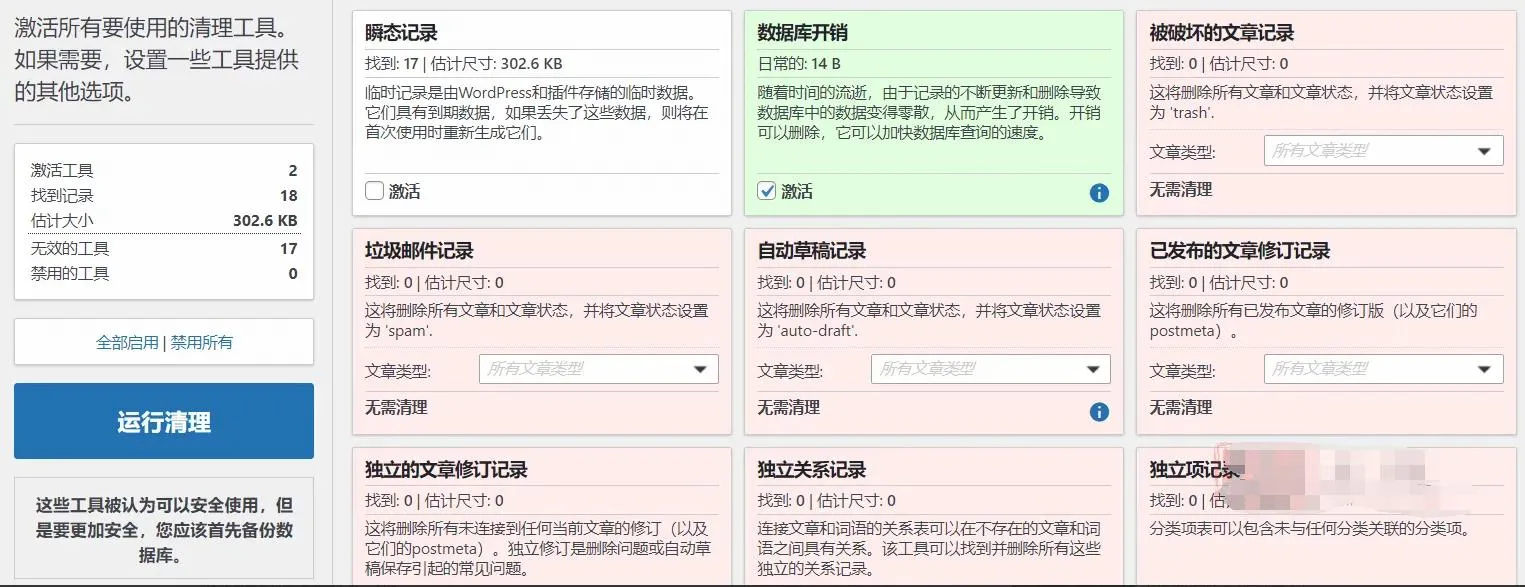Open 文章类型 dropdown in 被破坏的文章记录
The height and width of the screenshot is (587, 1525).
pyautogui.click(x=1383, y=151)
